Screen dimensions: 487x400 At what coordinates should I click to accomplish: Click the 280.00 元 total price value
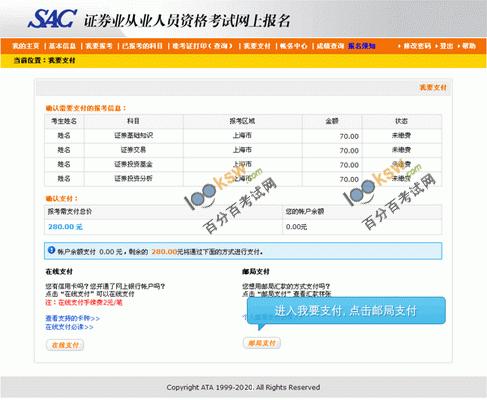click(x=65, y=227)
